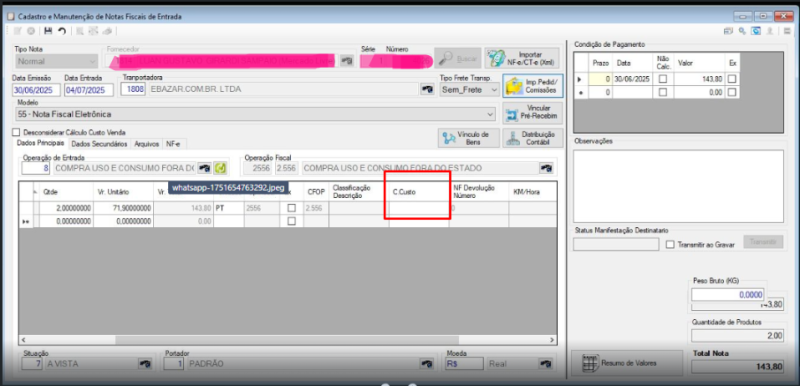Click the greyed edit note toolbar icon

pyautogui.click(x=18, y=31)
